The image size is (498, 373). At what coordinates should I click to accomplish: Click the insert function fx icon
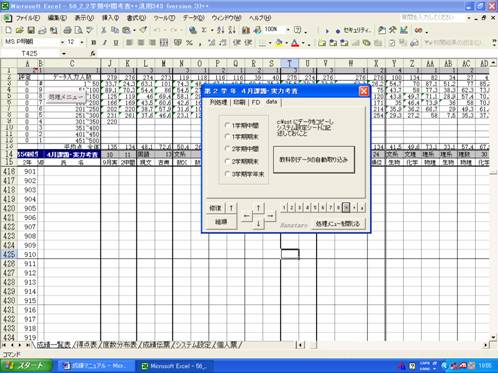tap(93, 53)
